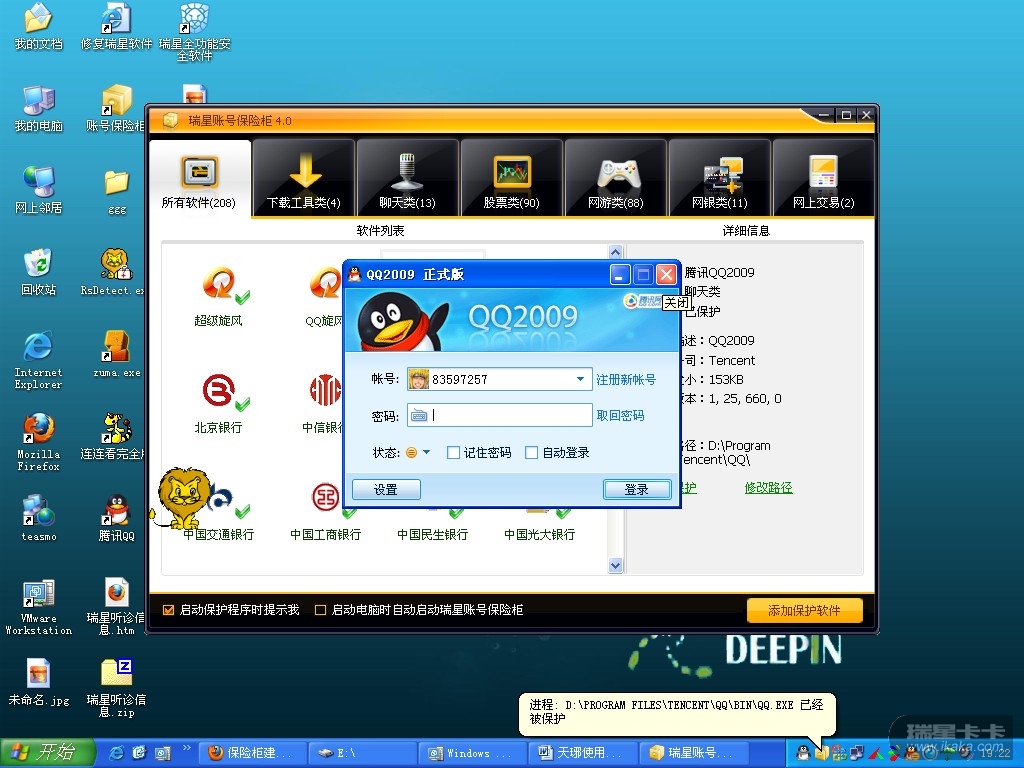Click the 中国交通银行 entry

(219, 534)
